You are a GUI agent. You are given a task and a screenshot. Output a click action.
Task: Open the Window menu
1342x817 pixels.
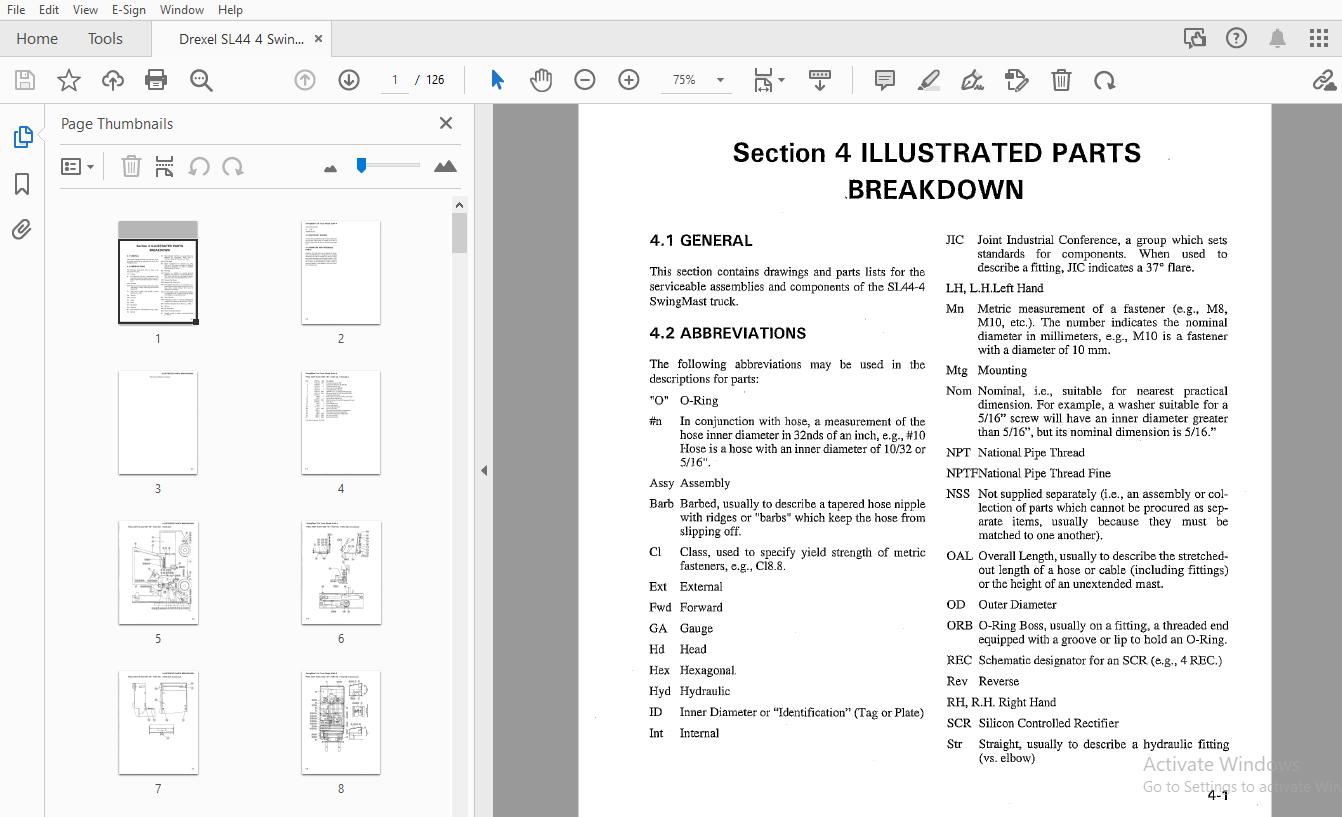(182, 9)
